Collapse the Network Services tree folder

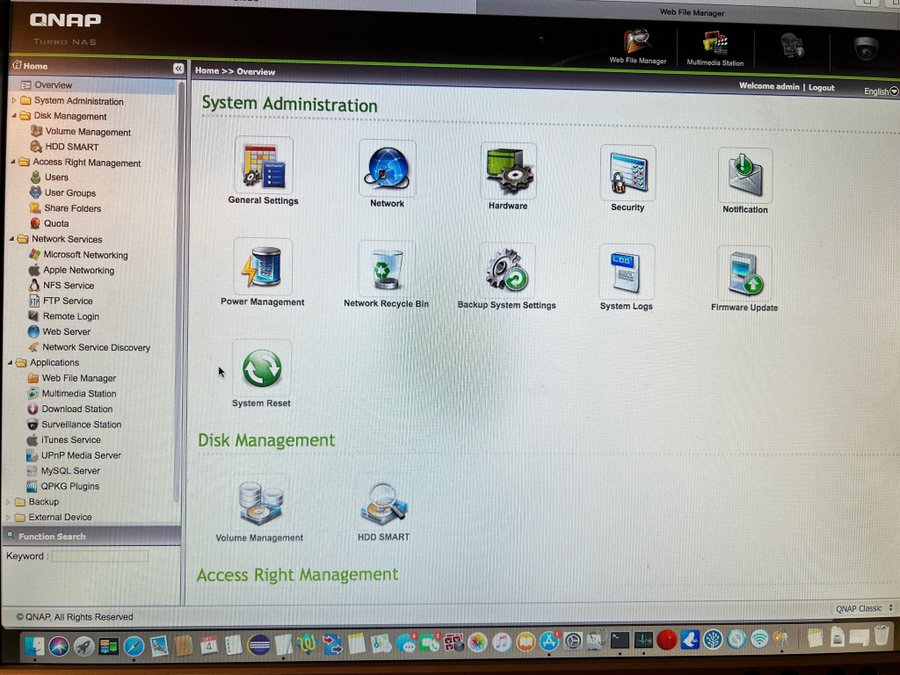click(10, 239)
